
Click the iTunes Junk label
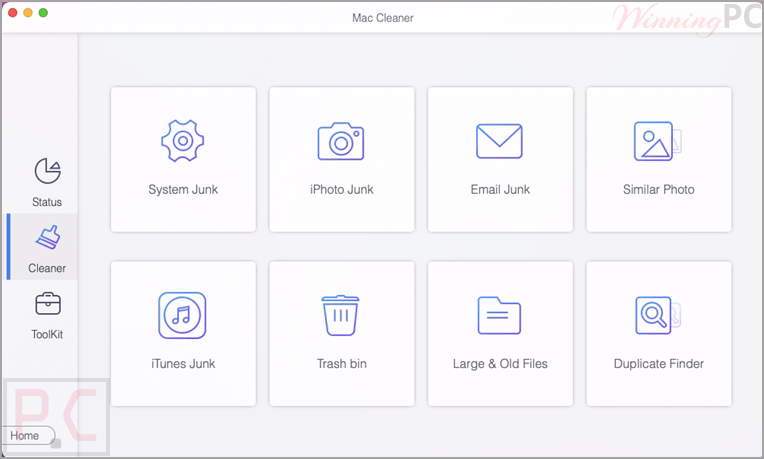(183, 363)
